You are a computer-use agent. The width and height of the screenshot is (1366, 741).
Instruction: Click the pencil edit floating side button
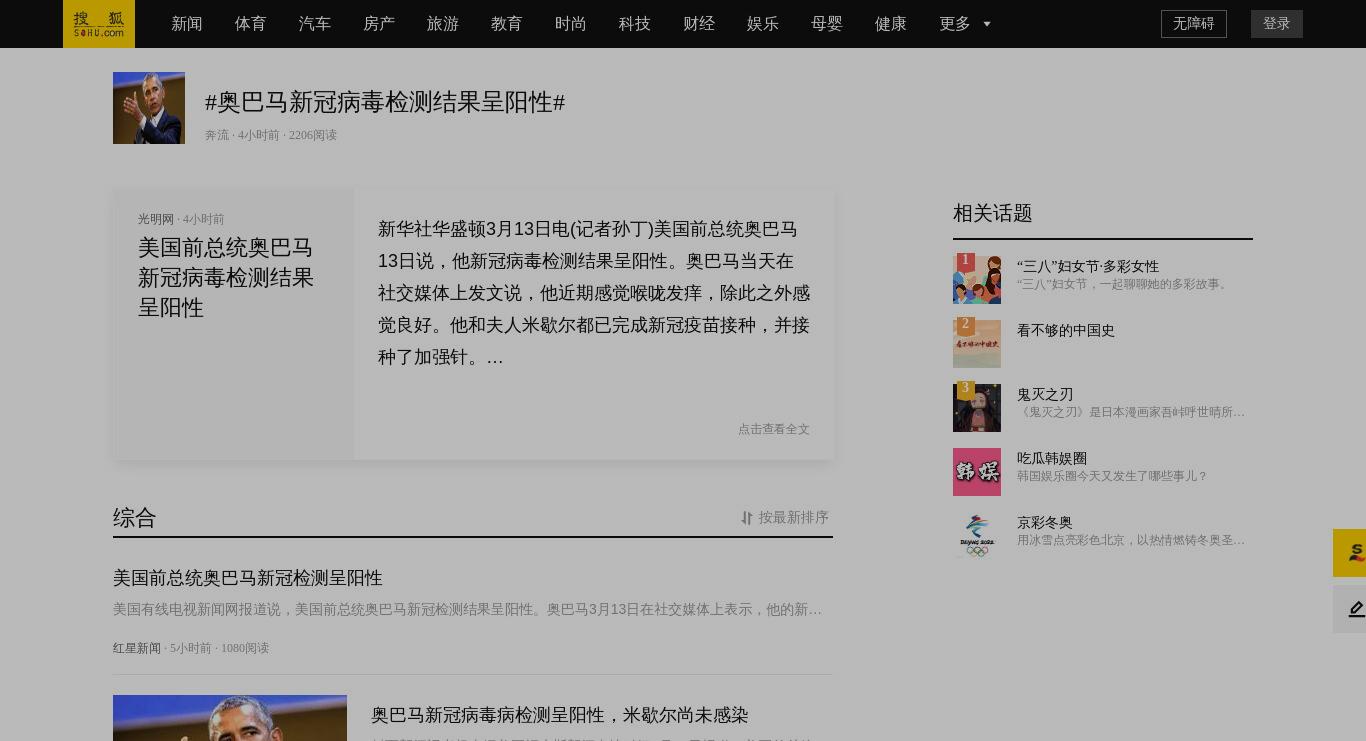point(1350,609)
